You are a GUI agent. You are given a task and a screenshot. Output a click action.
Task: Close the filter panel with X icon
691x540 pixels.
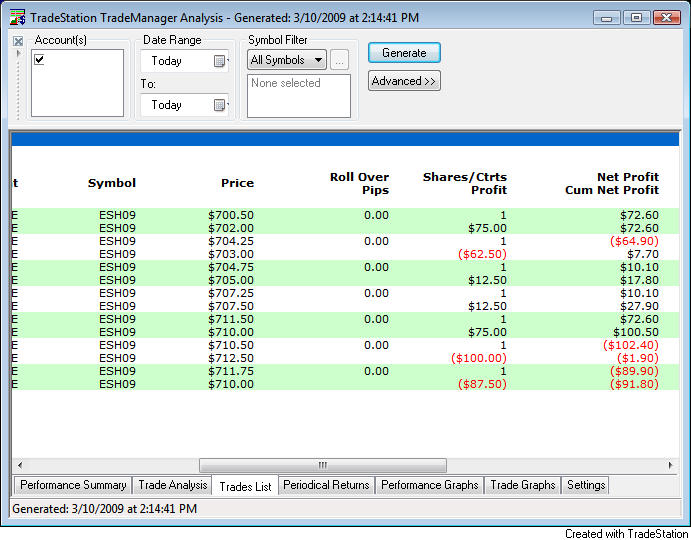[x=18, y=41]
